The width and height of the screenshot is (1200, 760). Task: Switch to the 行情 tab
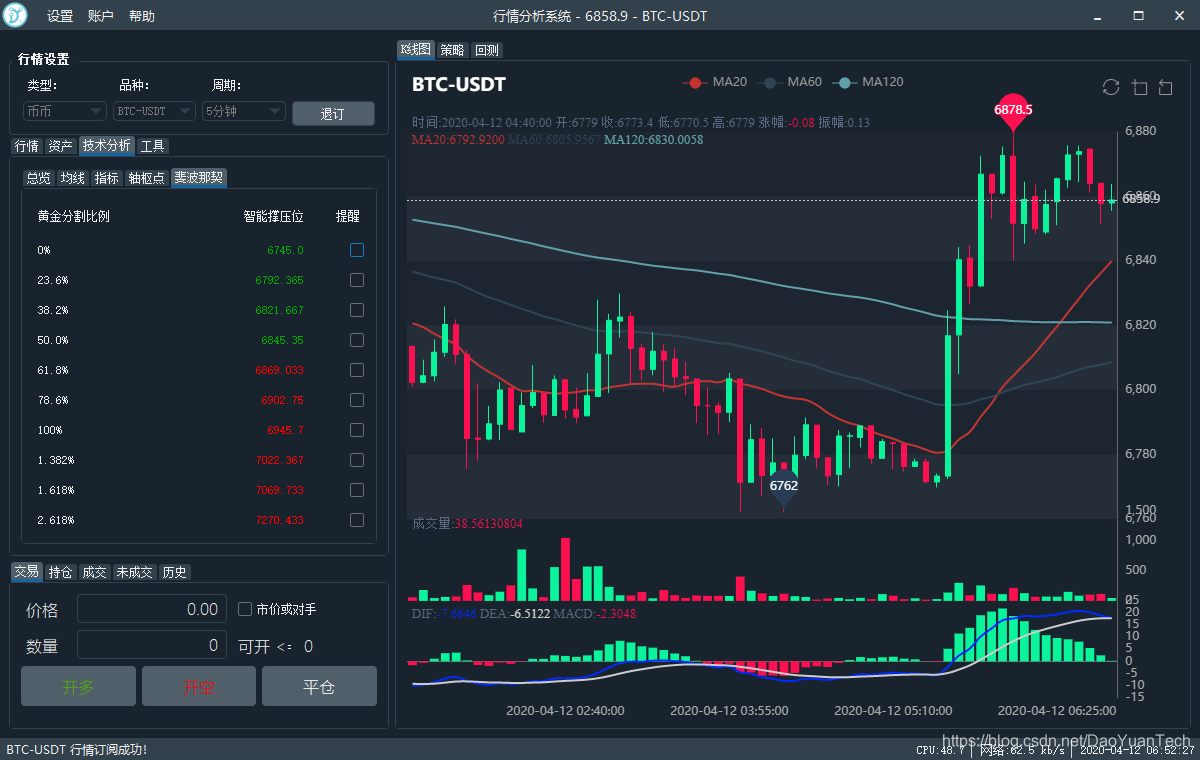pyautogui.click(x=26, y=146)
